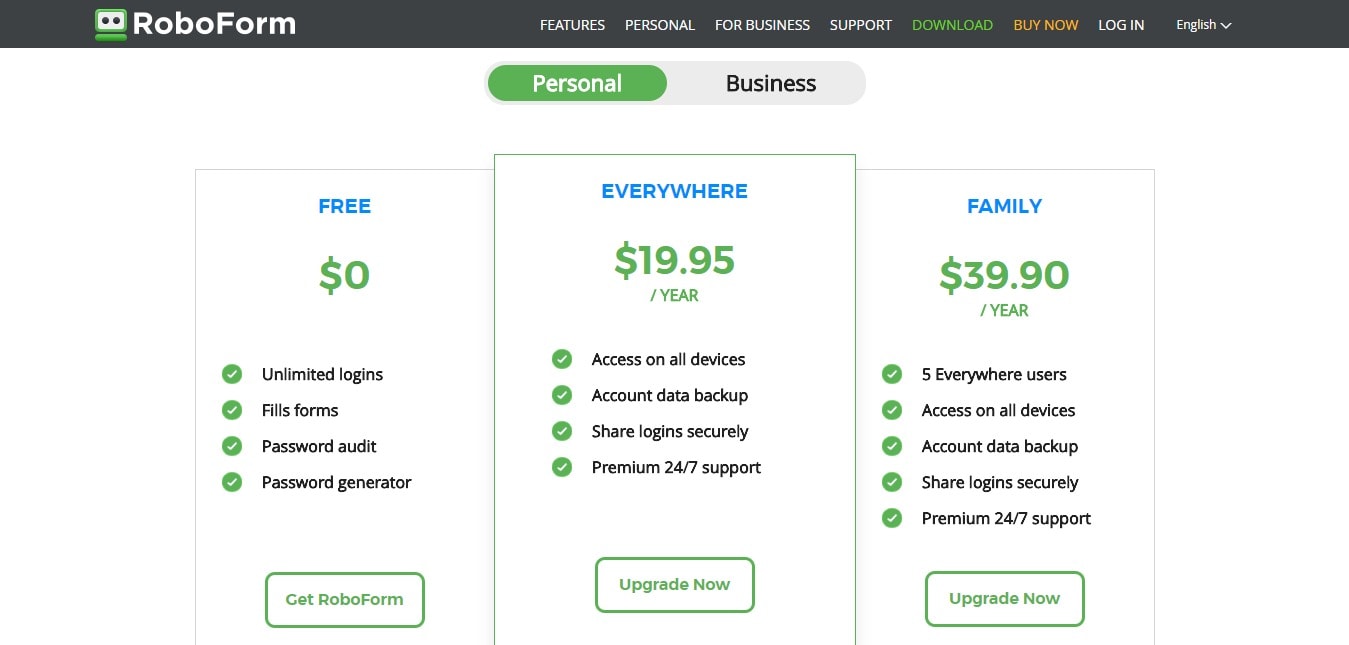This screenshot has height=645, width=1349.
Task: Click checkmark beside Everywhere's Access on all devices
Action: click(562, 359)
